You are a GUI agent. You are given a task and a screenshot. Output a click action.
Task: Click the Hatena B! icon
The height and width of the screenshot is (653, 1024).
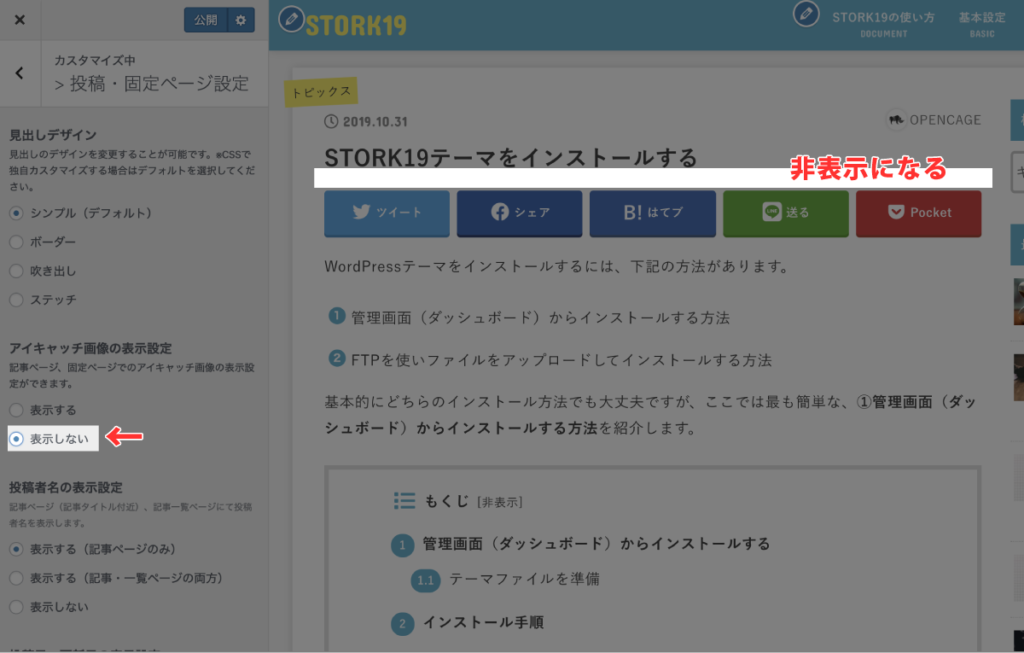coord(632,212)
